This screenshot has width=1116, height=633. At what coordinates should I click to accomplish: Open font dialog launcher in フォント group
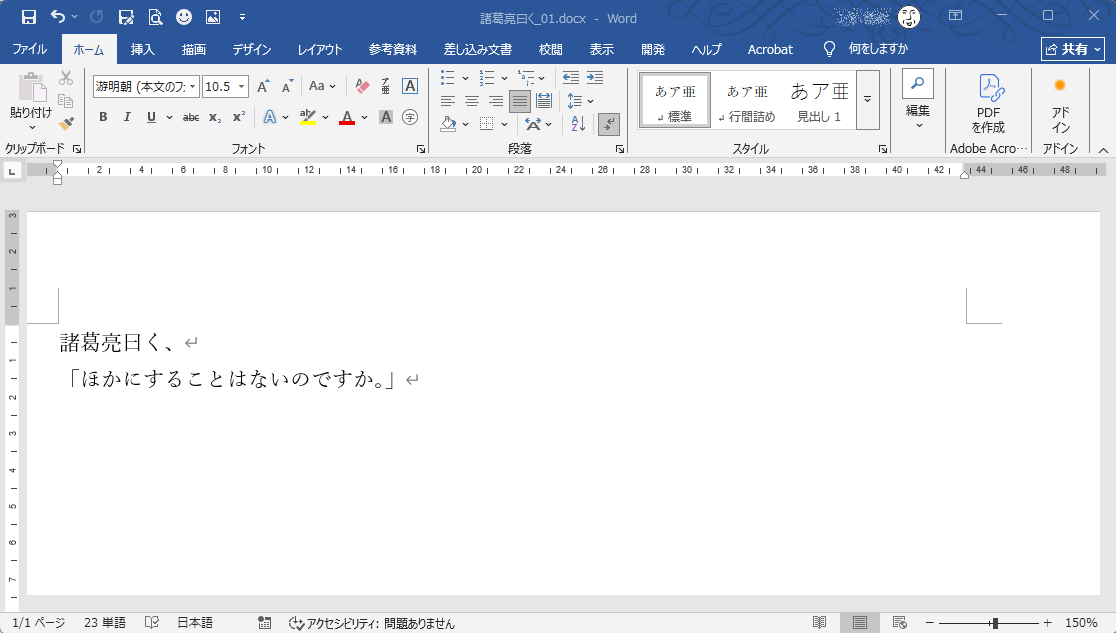coord(421,149)
